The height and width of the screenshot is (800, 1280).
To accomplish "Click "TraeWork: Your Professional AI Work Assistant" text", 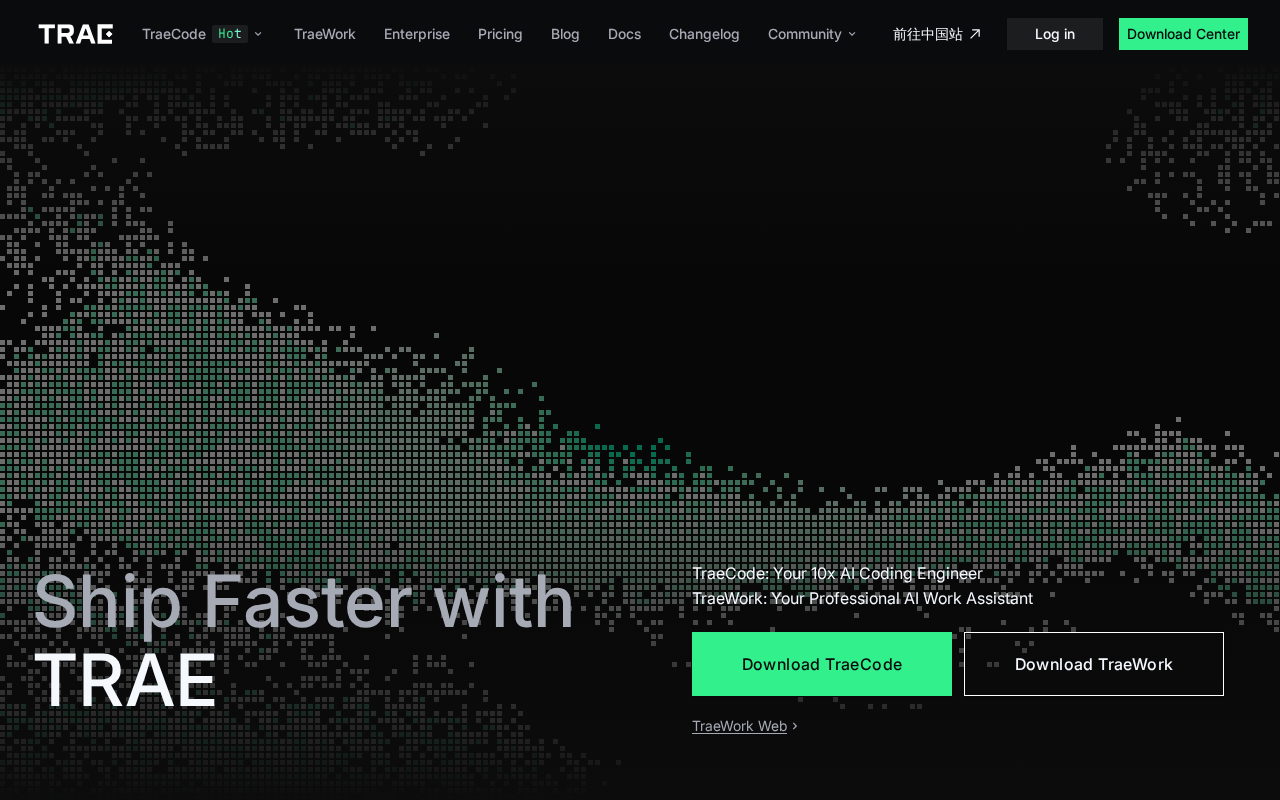I will tap(862, 598).
